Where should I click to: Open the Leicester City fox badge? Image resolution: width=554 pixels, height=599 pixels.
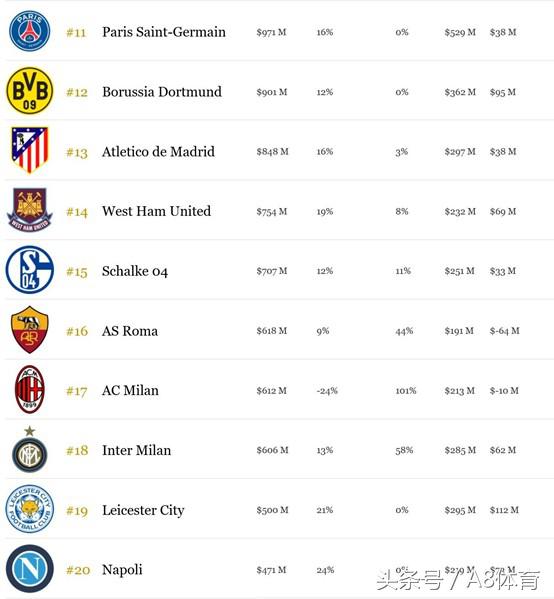click(29, 509)
